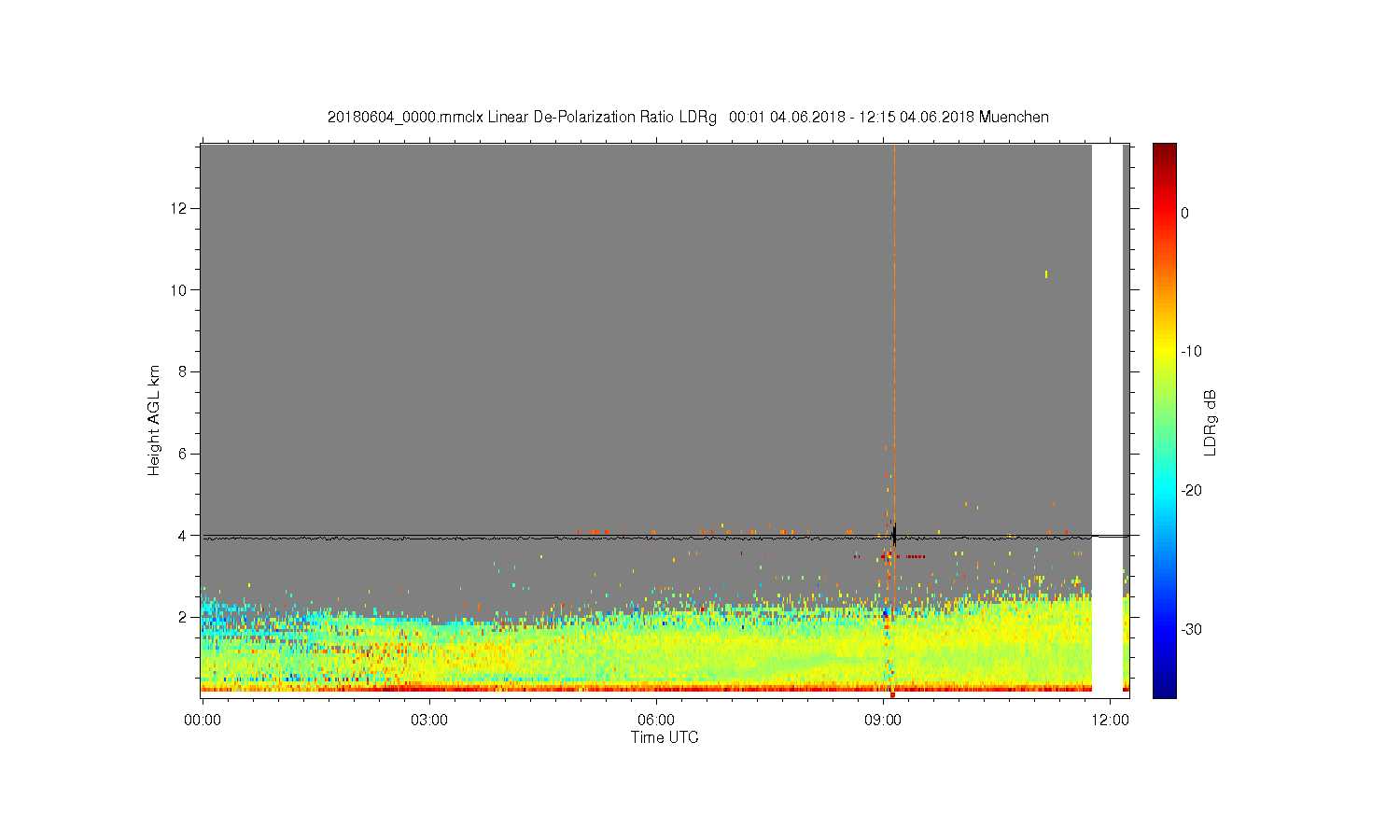Screen dimensions: 1400x840
Task: Click the 09:00 time axis label
Action: (883, 721)
